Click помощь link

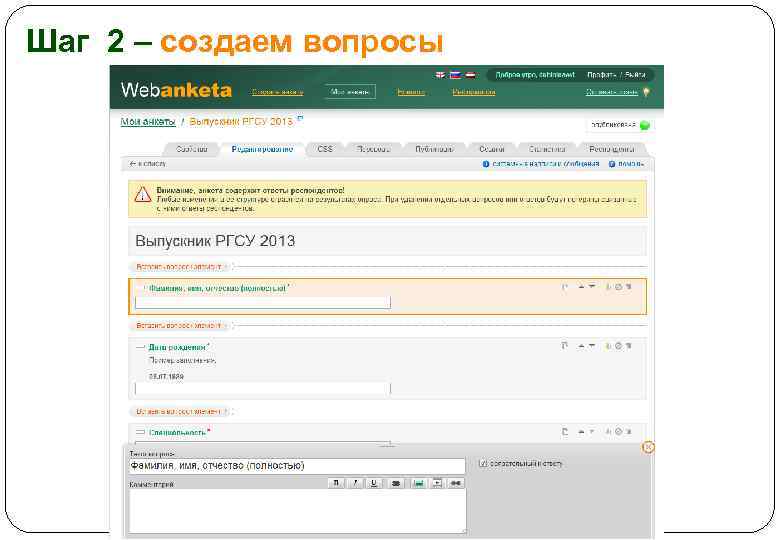click(627, 164)
